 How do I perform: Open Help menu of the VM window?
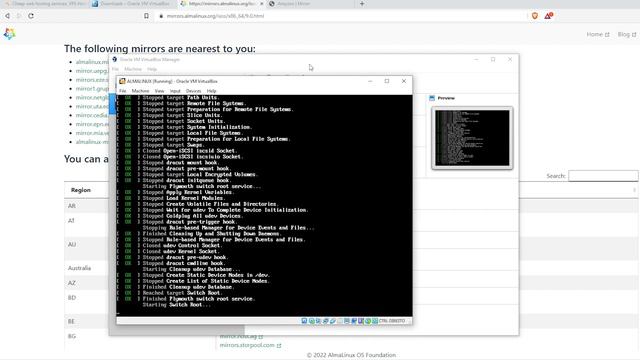coord(211,91)
